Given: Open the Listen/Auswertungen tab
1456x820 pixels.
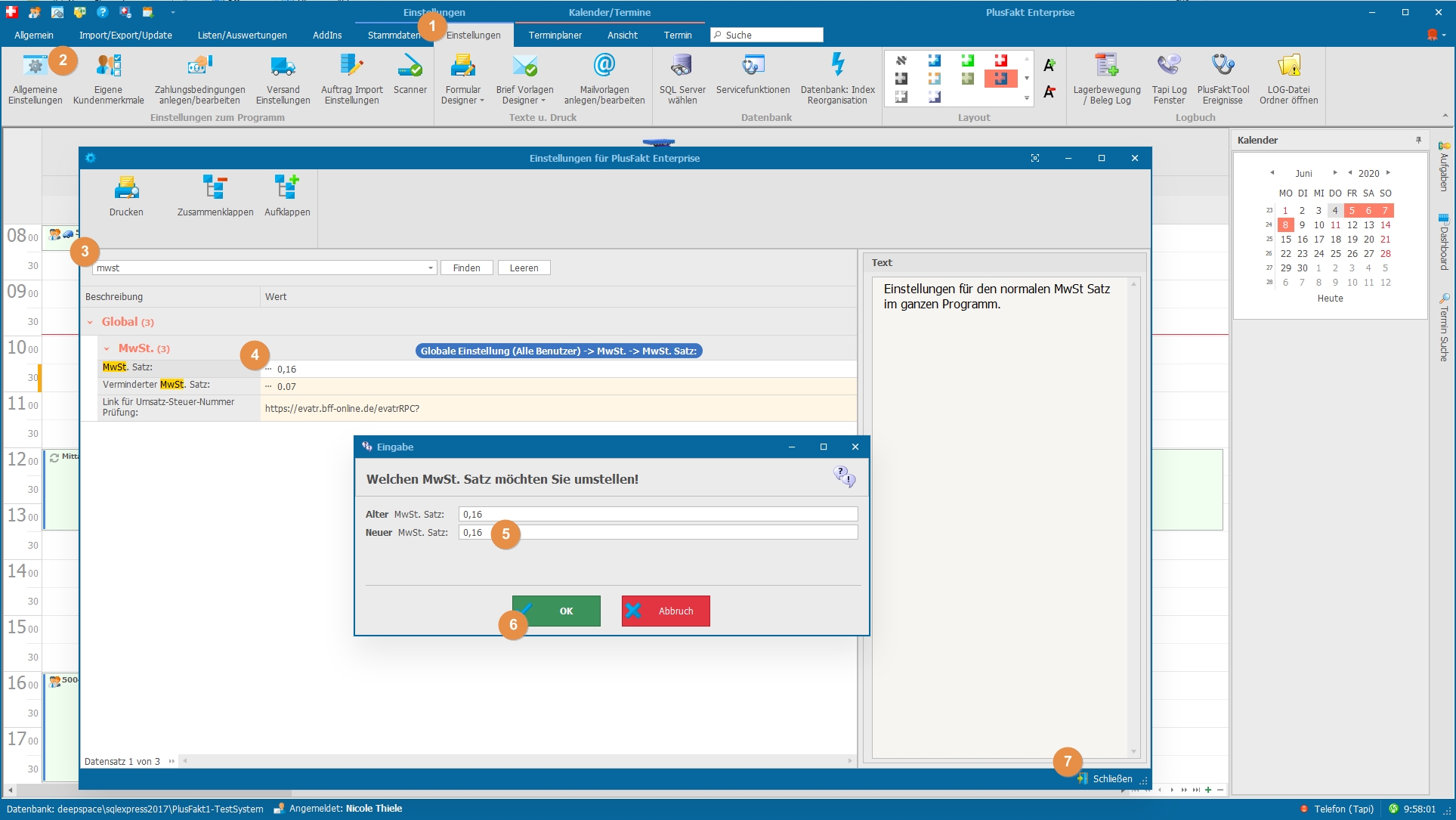Looking at the screenshot, I should [242, 36].
